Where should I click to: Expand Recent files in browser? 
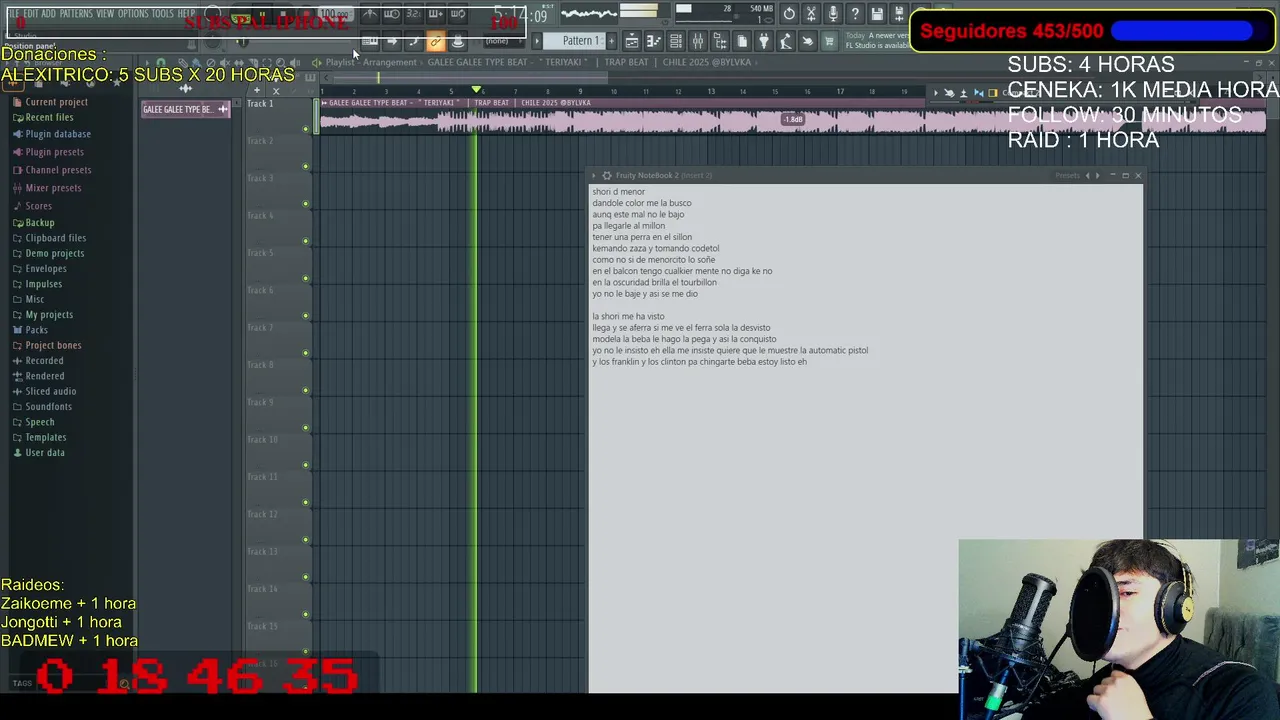[x=49, y=117]
